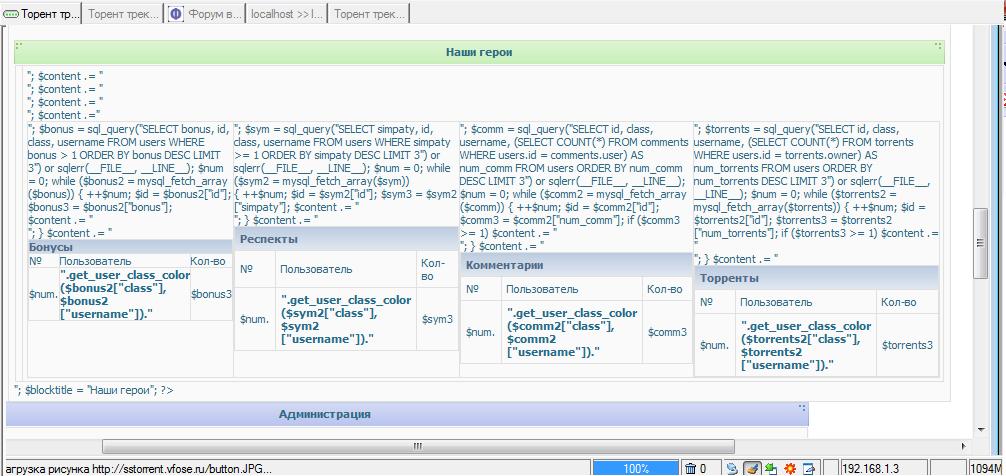1006x476 pixels.
Task: Select the last Торент трек tab
Action: coord(368,14)
